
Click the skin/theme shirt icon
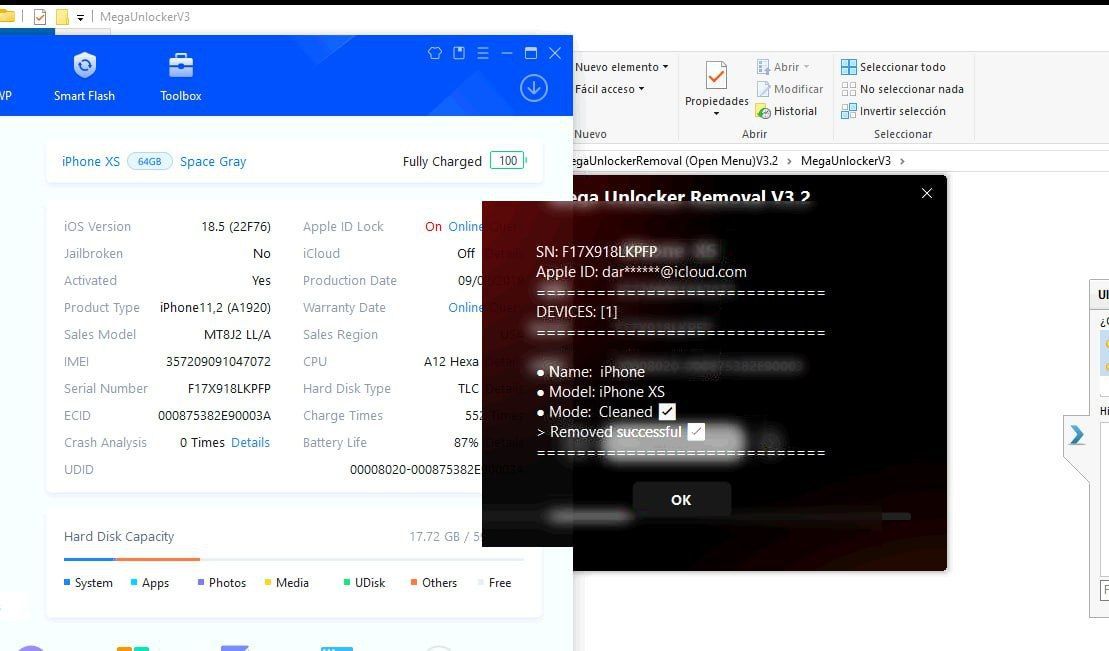435,53
